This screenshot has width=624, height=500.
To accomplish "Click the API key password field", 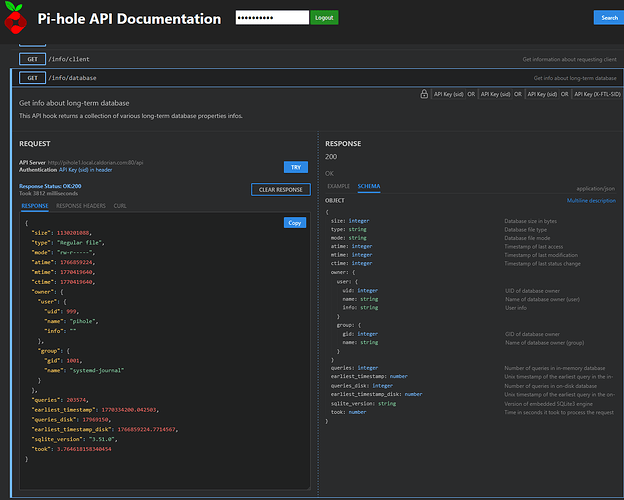I will 272,18.
